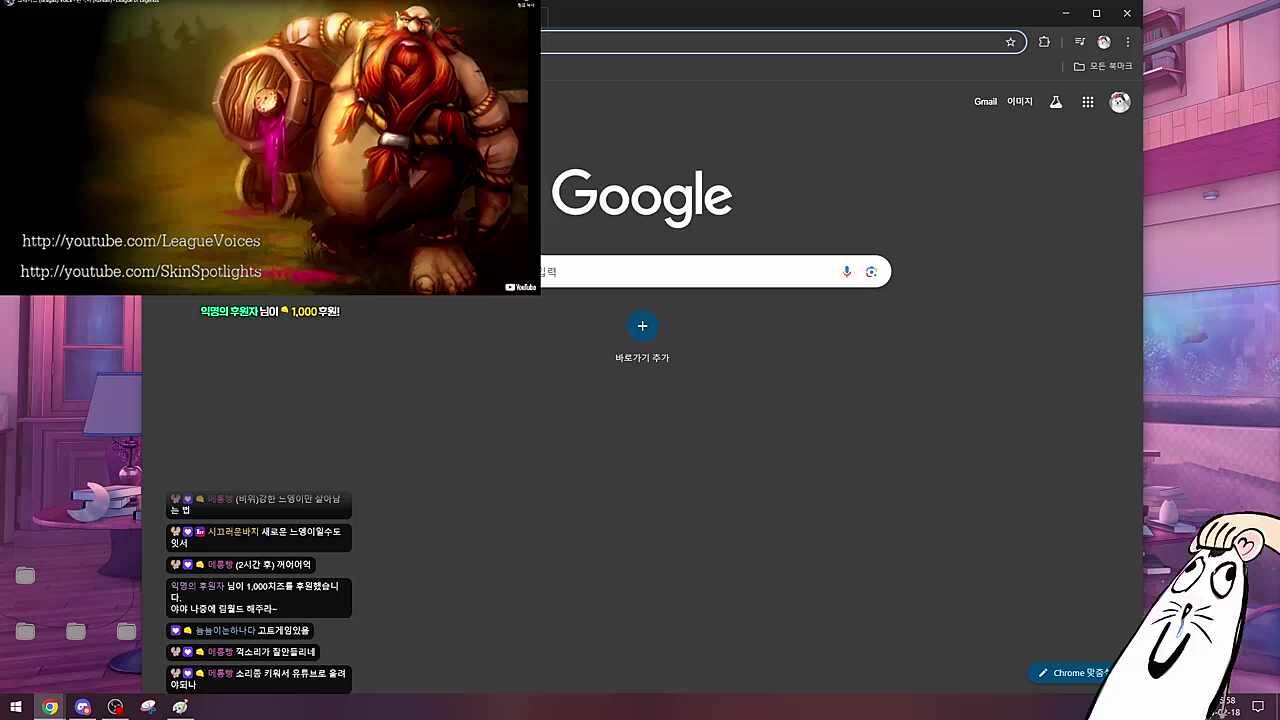Image resolution: width=1280 pixels, height=720 pixels.
Task: Open the Windows Start menu
Action: pyautogui.click(x=16, y=707)
